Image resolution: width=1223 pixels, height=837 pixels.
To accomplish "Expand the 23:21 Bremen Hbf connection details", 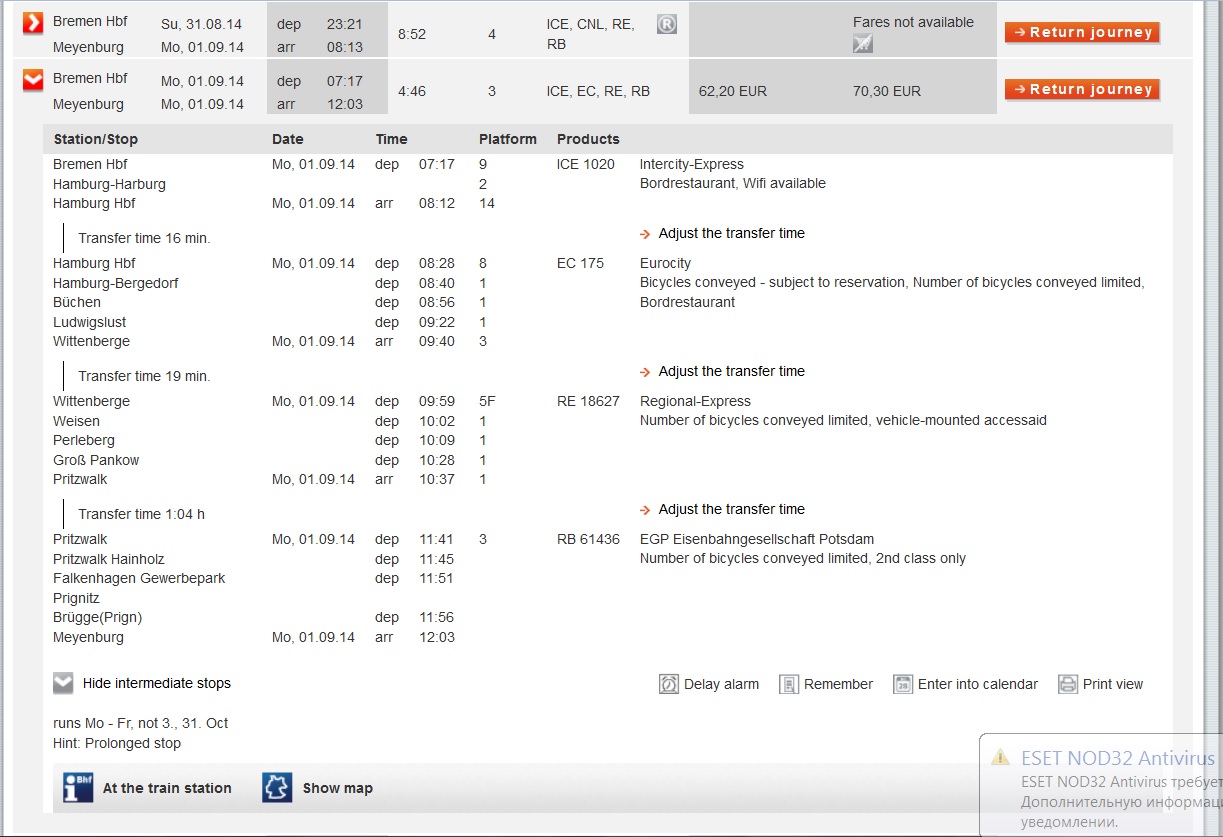I will point(33,23).
